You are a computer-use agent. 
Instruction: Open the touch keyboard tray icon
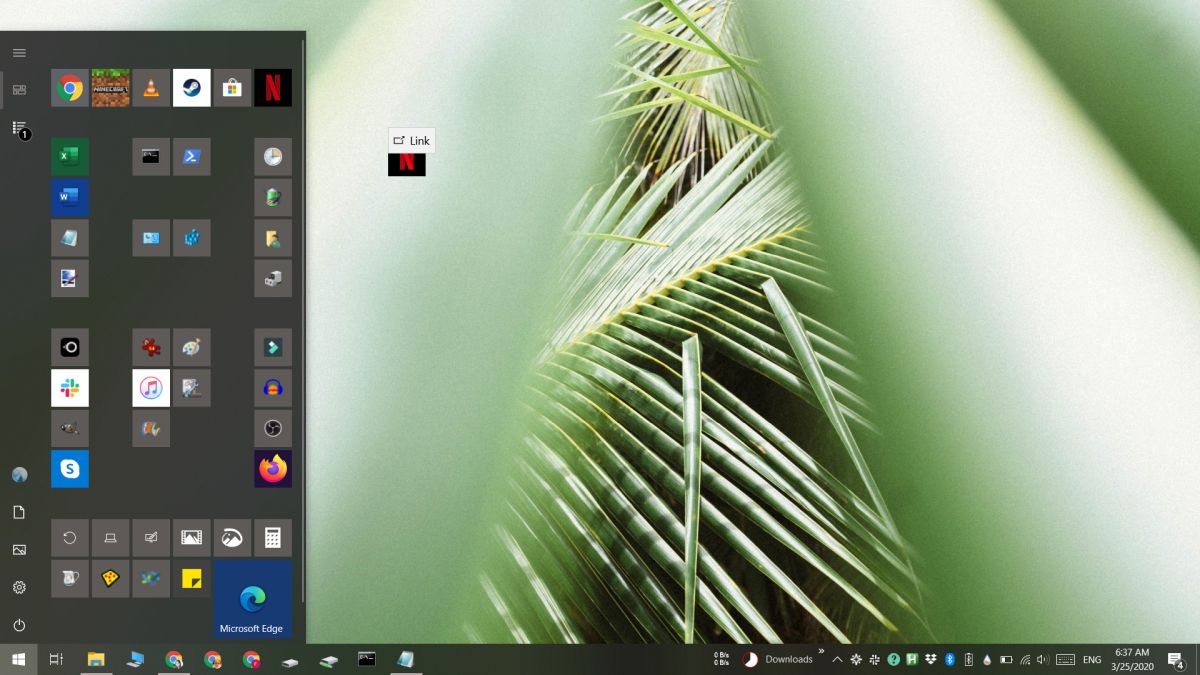[1065, 660]
